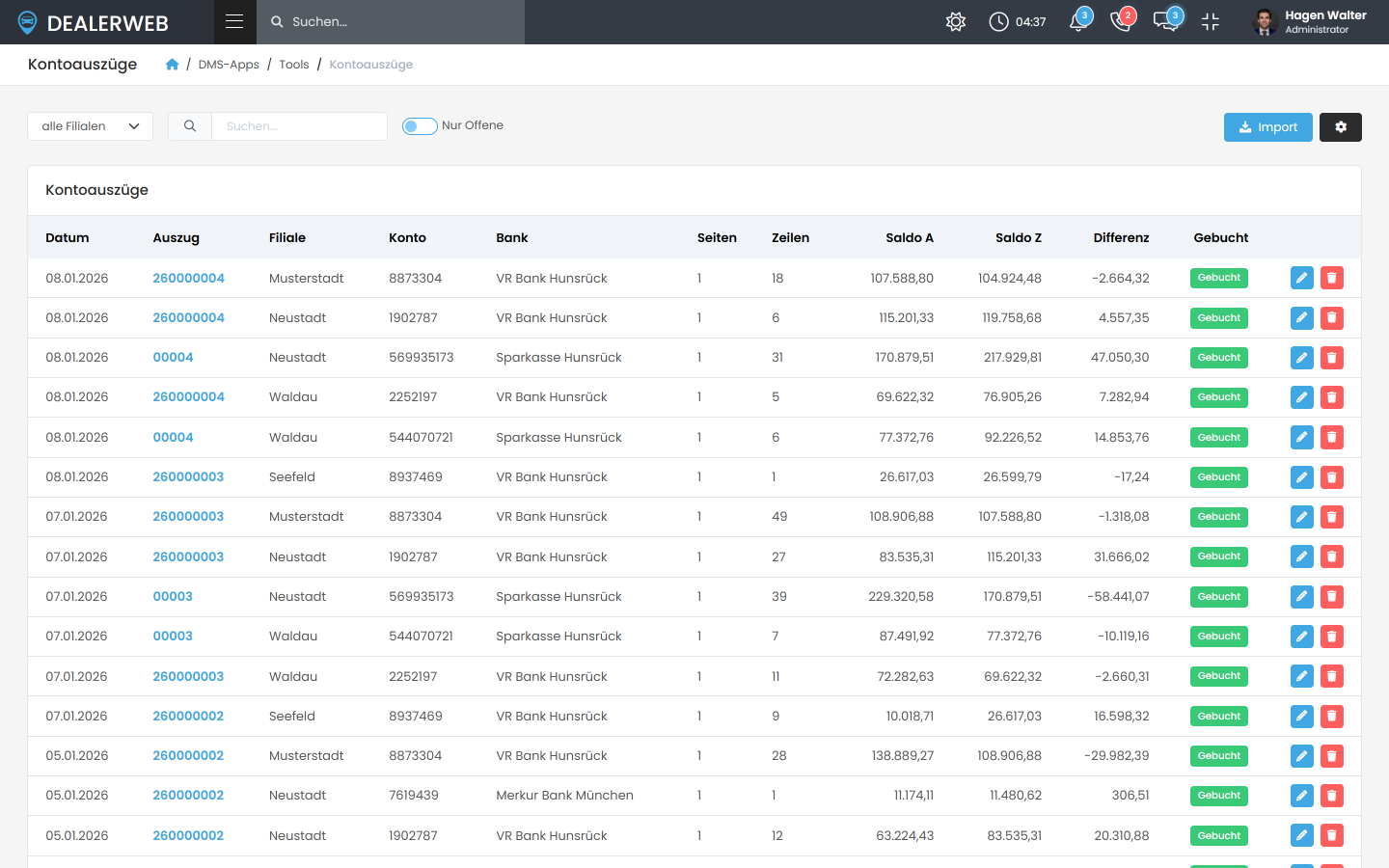Delete the Waldau 00004 Sparkasse statement
Screen dimensions: 1389x868
[x=1332, y=438]
